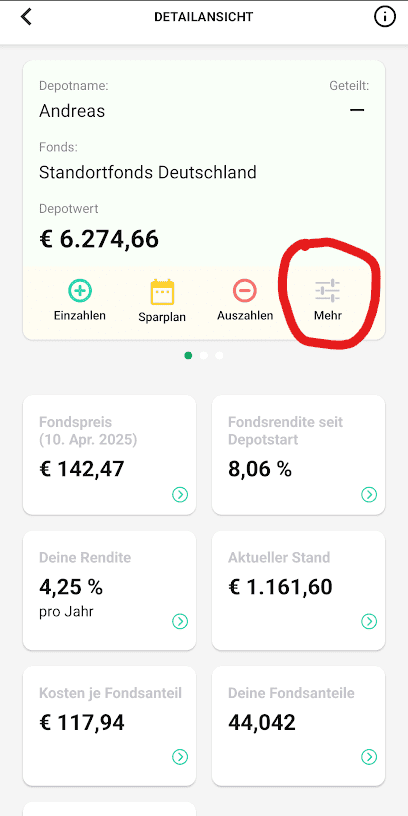Screen dimensions: 408x816
Task: Tap the Auszahlen label
Action: (x=245, y=315)
